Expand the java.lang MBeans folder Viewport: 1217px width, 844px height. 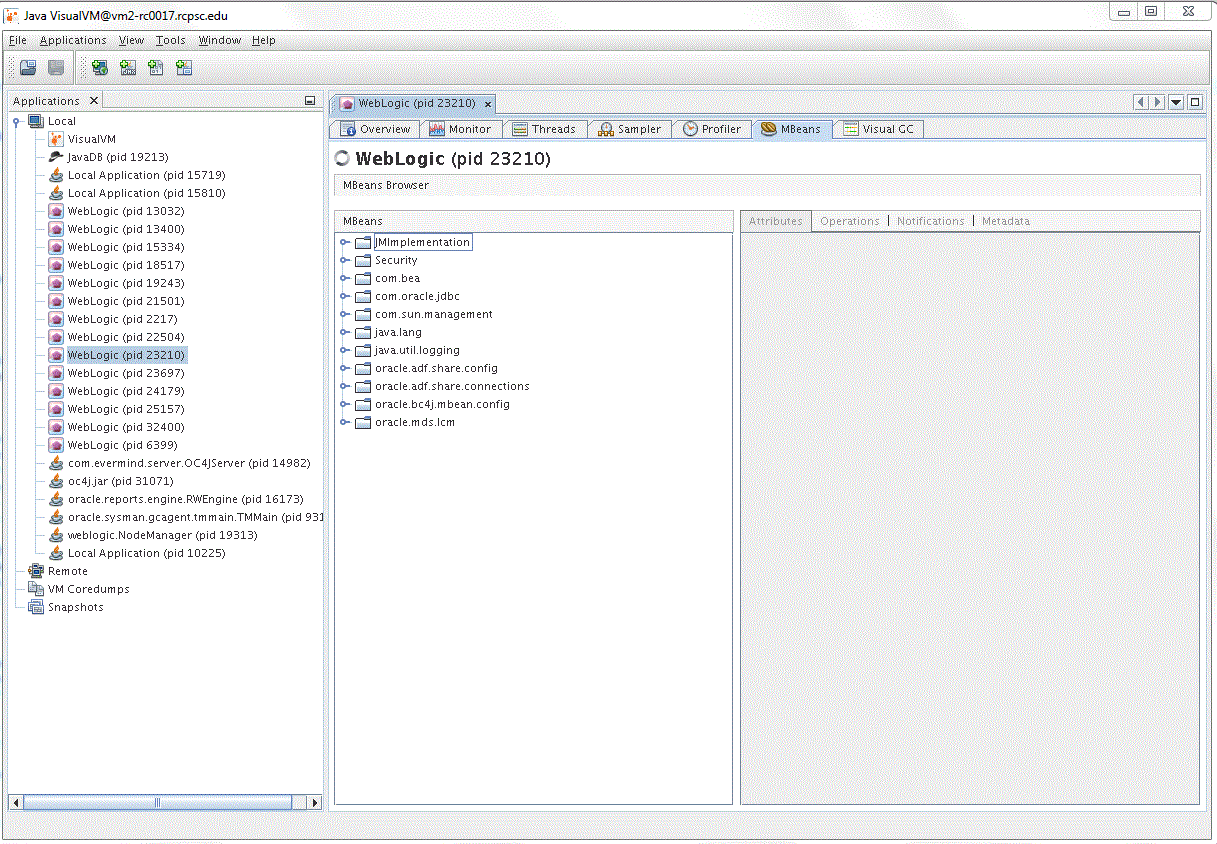coord(346,332)
